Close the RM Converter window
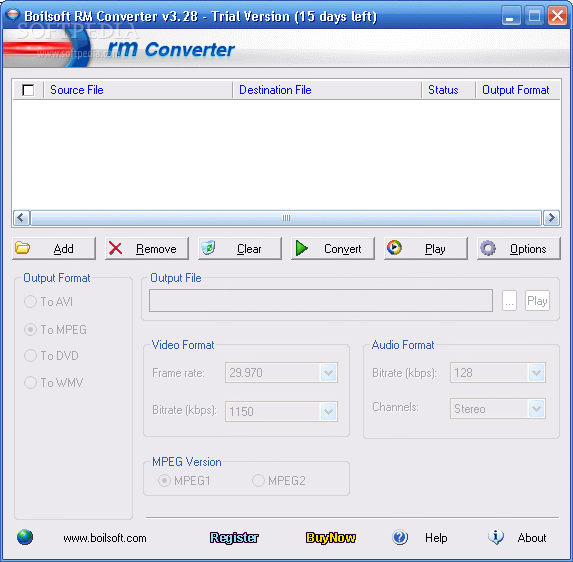Viewport: 573px width, 562px height. (x=557, y=16)
